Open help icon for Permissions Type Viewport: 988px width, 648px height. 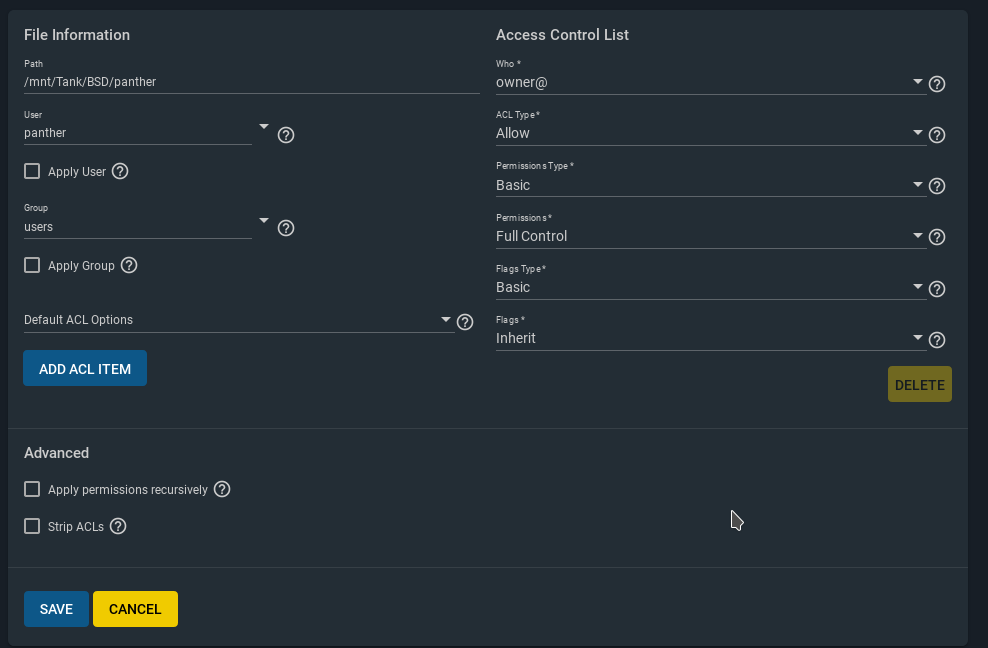click(937, 186)
